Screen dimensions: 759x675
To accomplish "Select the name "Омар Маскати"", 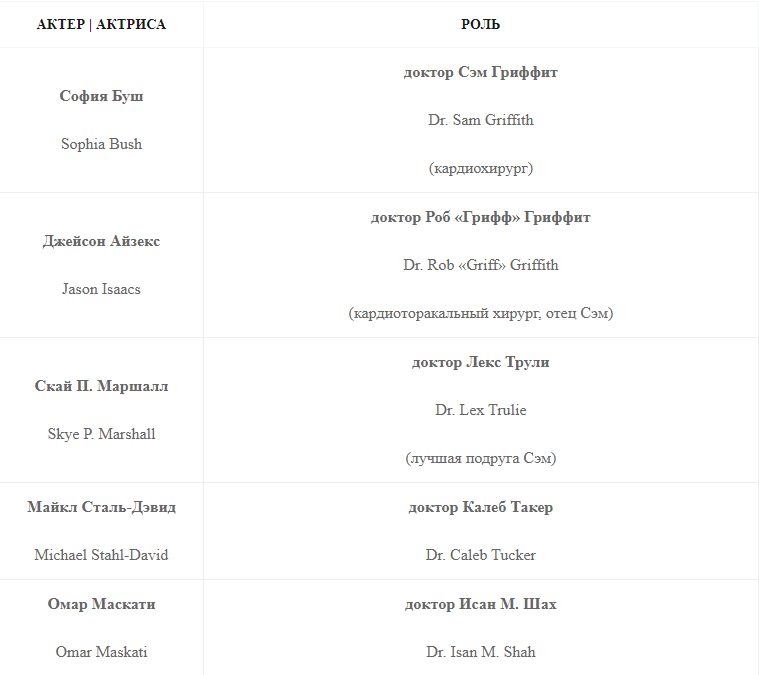I will point(101,604).
